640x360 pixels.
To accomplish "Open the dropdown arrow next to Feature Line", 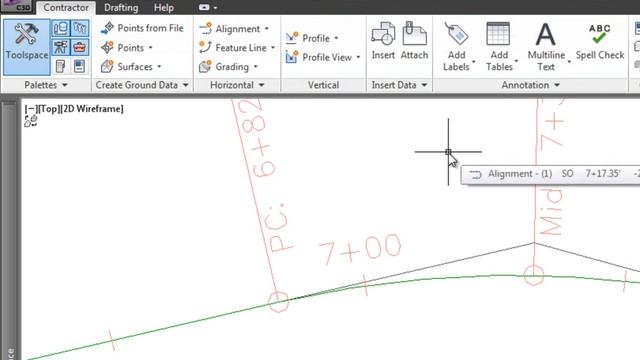I will (x=273, y=48).
